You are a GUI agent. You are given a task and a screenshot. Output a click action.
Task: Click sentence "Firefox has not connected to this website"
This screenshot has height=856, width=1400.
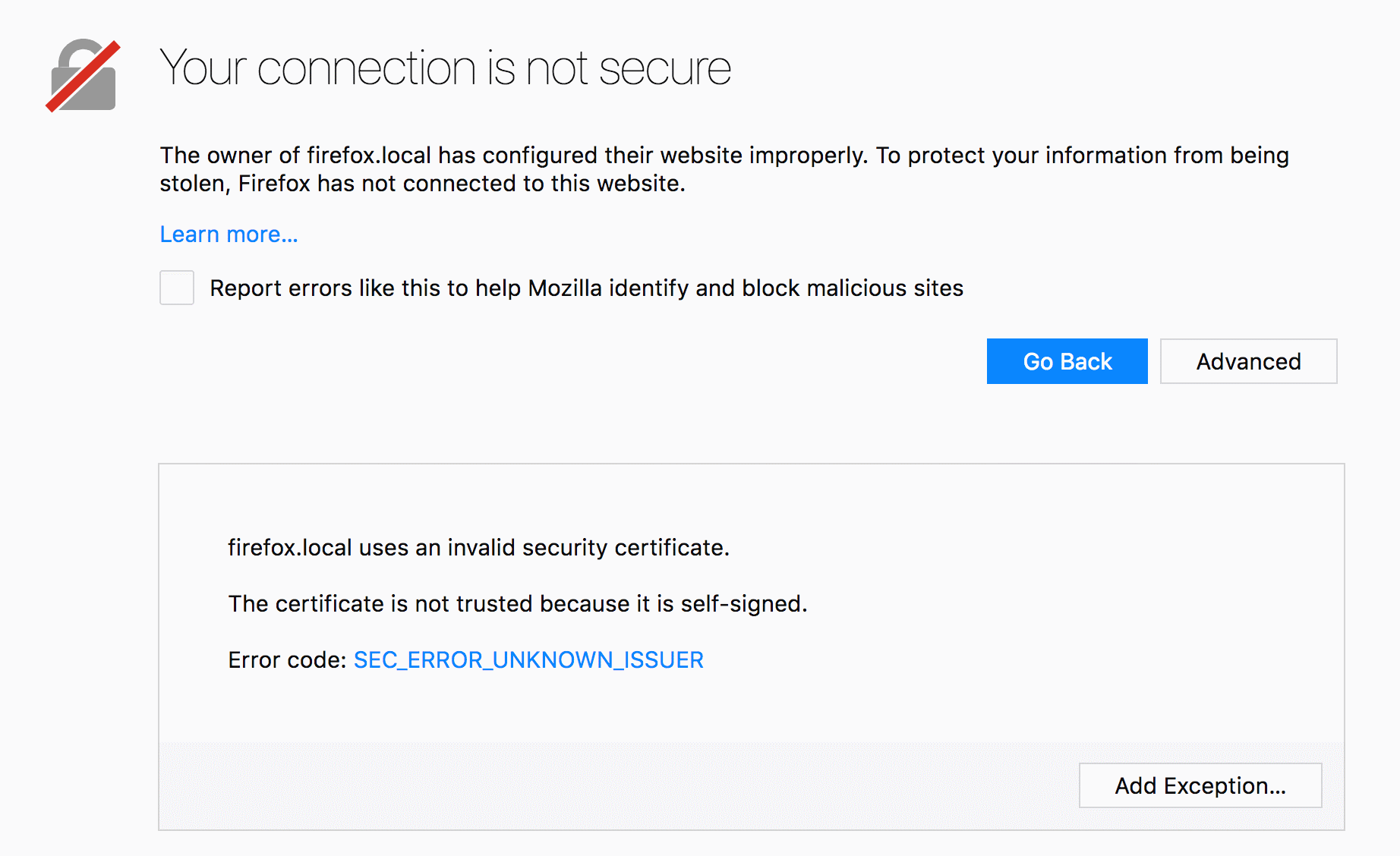(x=462, y=184)
